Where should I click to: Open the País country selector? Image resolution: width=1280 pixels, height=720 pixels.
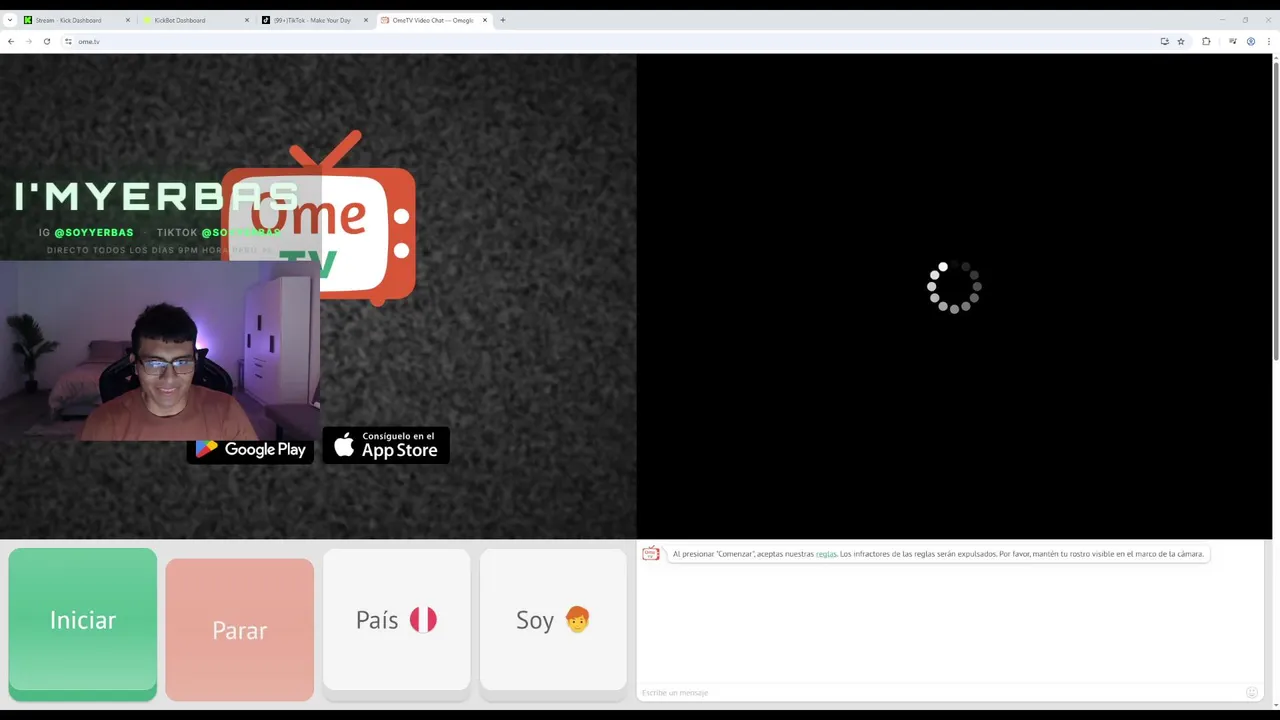[x=397, y=620]
